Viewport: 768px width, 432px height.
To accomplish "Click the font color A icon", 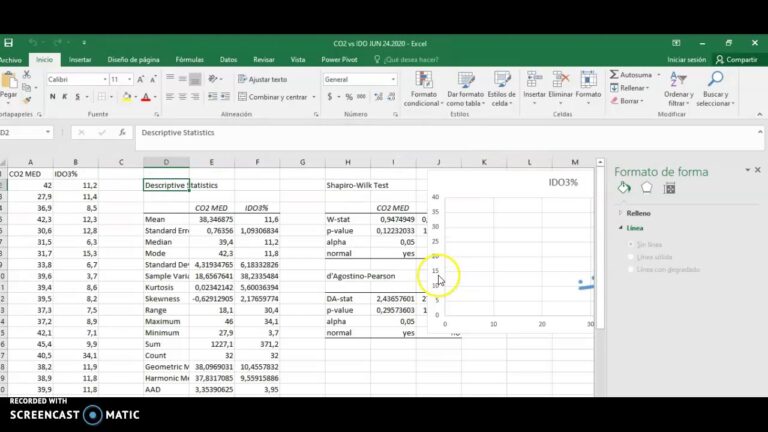I will pos(145,97).
